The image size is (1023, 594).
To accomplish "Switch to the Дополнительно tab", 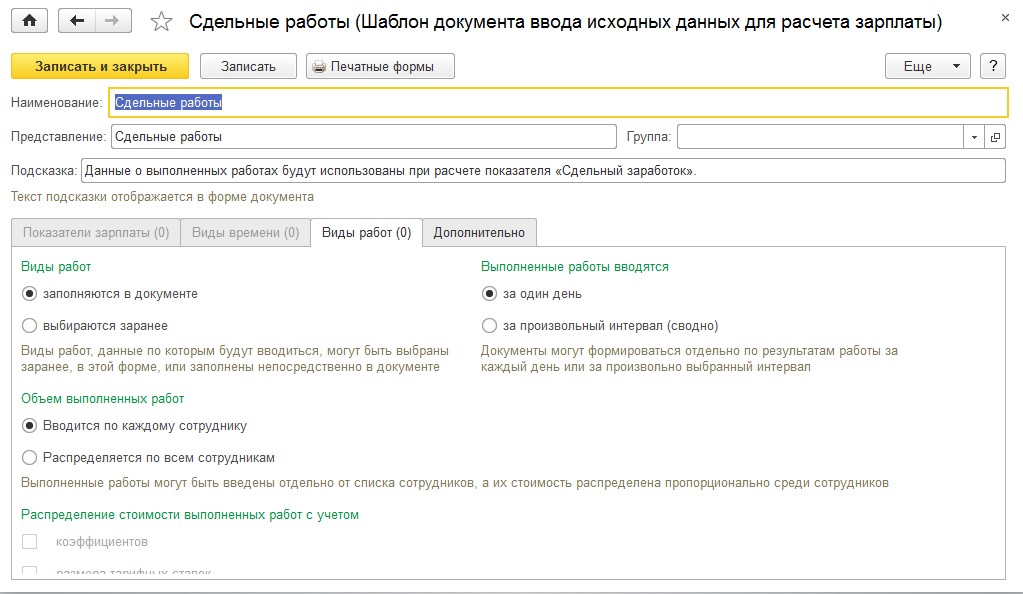I will pos(479,232).
